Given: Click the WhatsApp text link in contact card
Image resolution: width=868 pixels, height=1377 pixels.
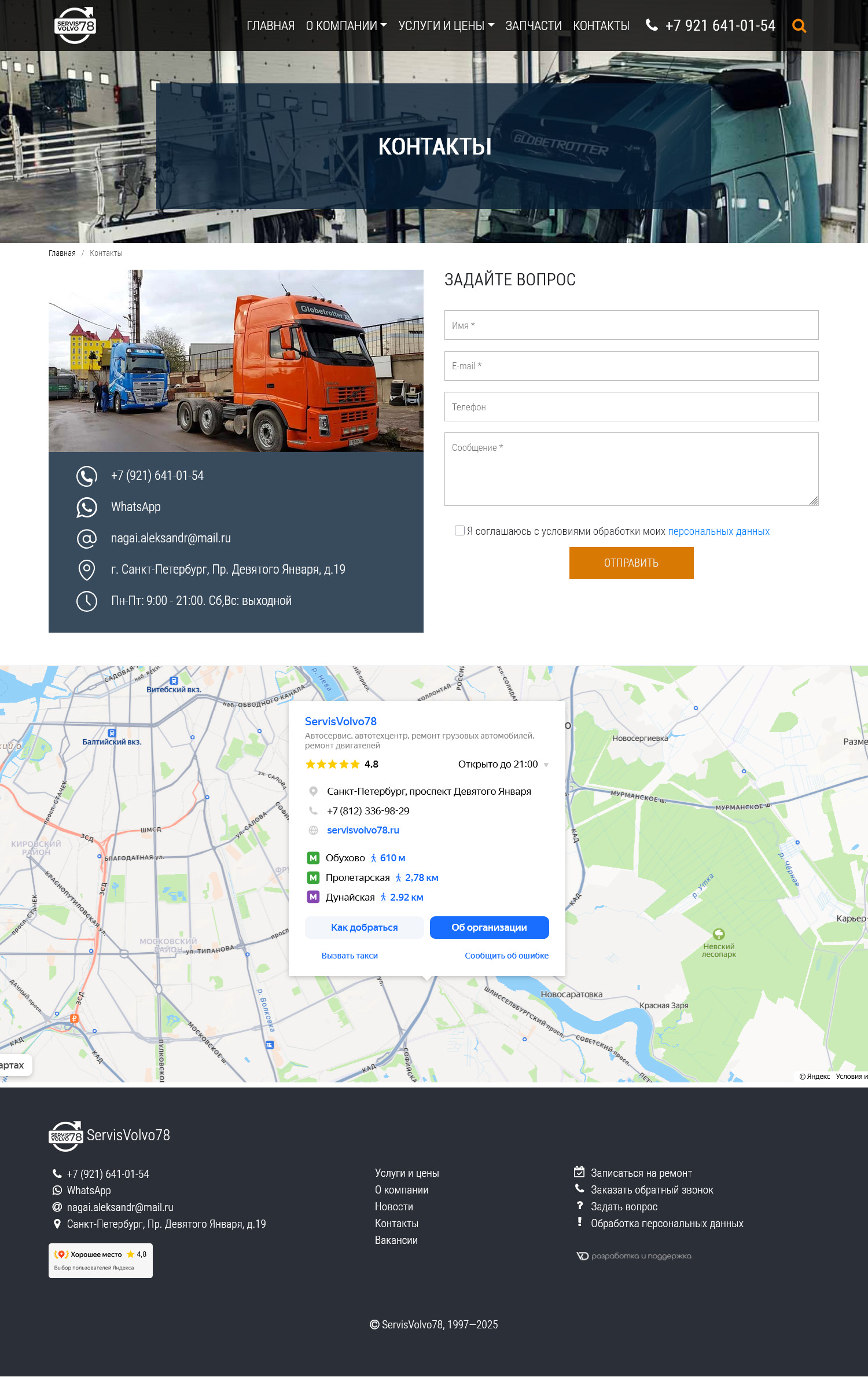Looking at the screenshot, I should [136, 507].
